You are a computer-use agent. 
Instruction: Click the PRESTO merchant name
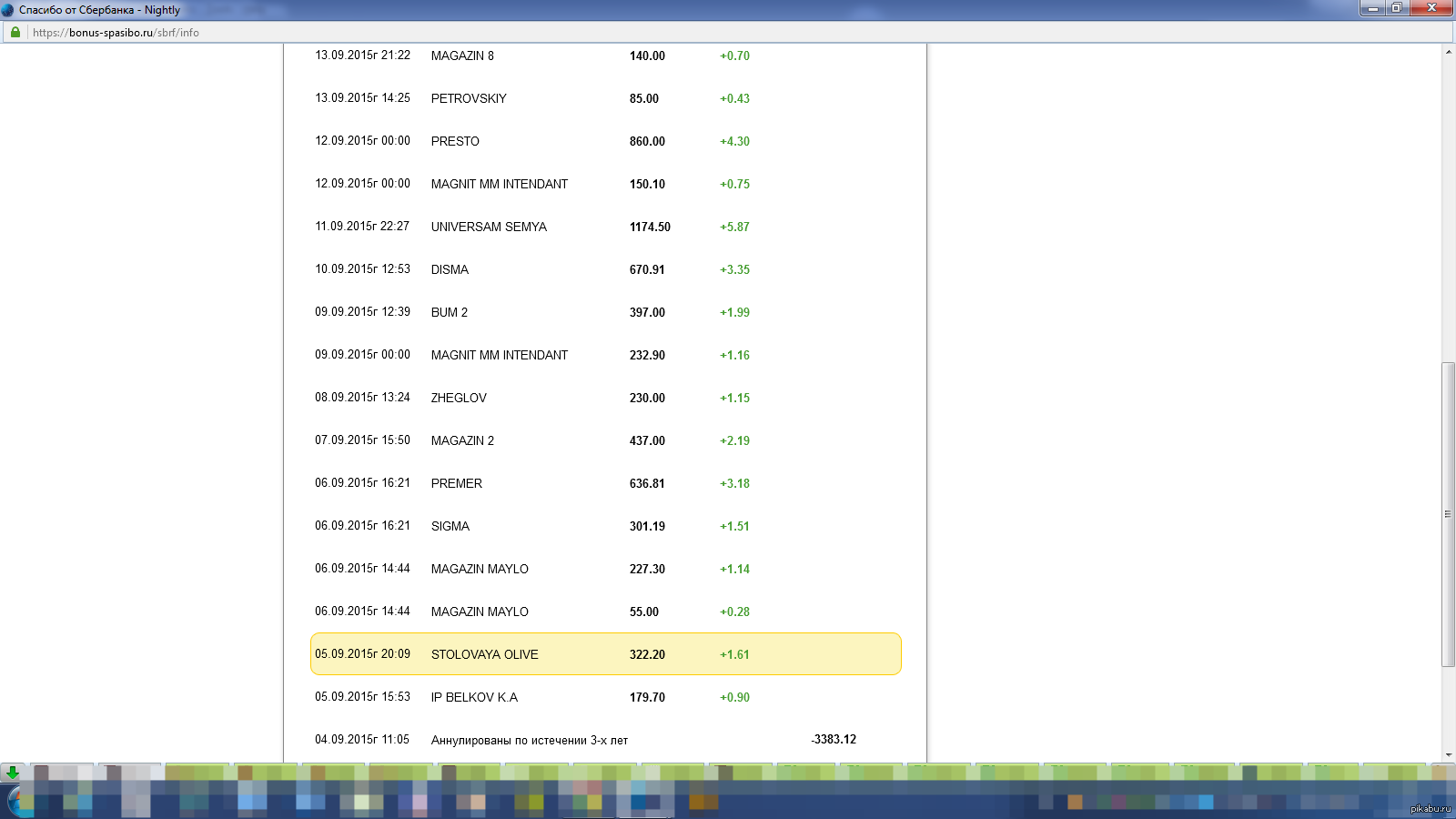pyautogui.click(x=455, y=141)
